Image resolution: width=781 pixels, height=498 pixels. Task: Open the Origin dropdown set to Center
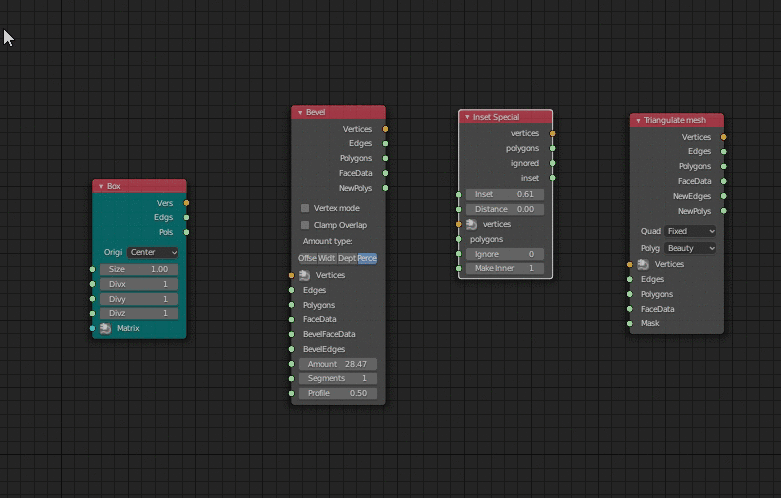[153, 252]
